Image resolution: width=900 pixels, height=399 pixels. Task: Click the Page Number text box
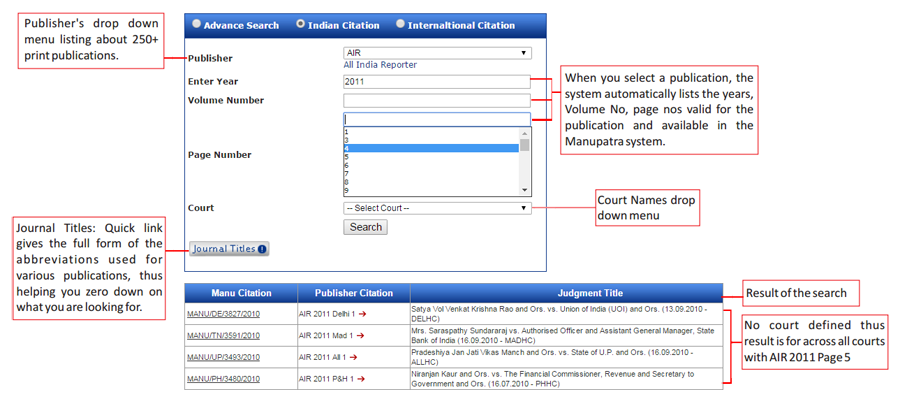(437, 119)
